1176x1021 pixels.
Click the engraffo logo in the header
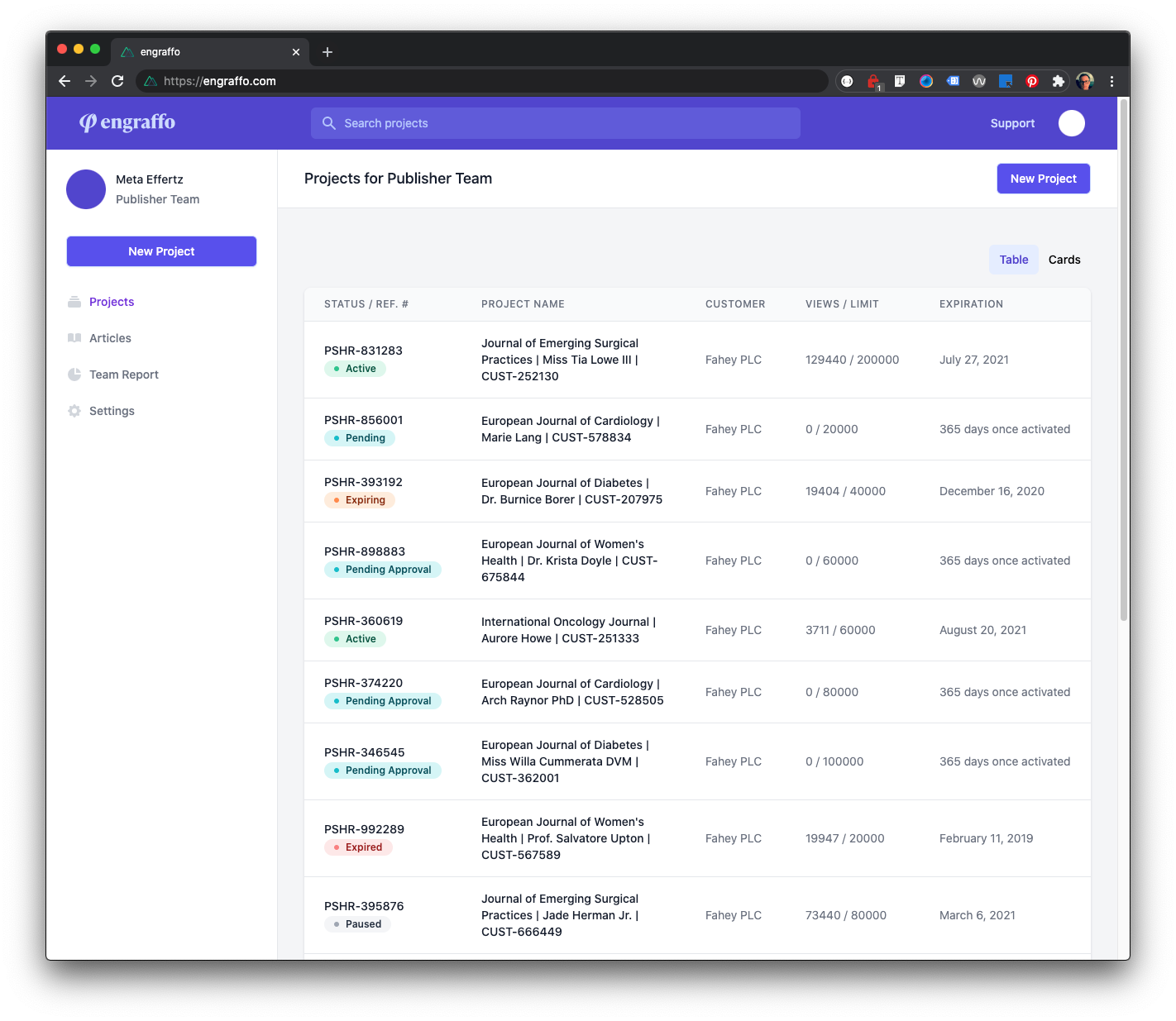point(127,122)
